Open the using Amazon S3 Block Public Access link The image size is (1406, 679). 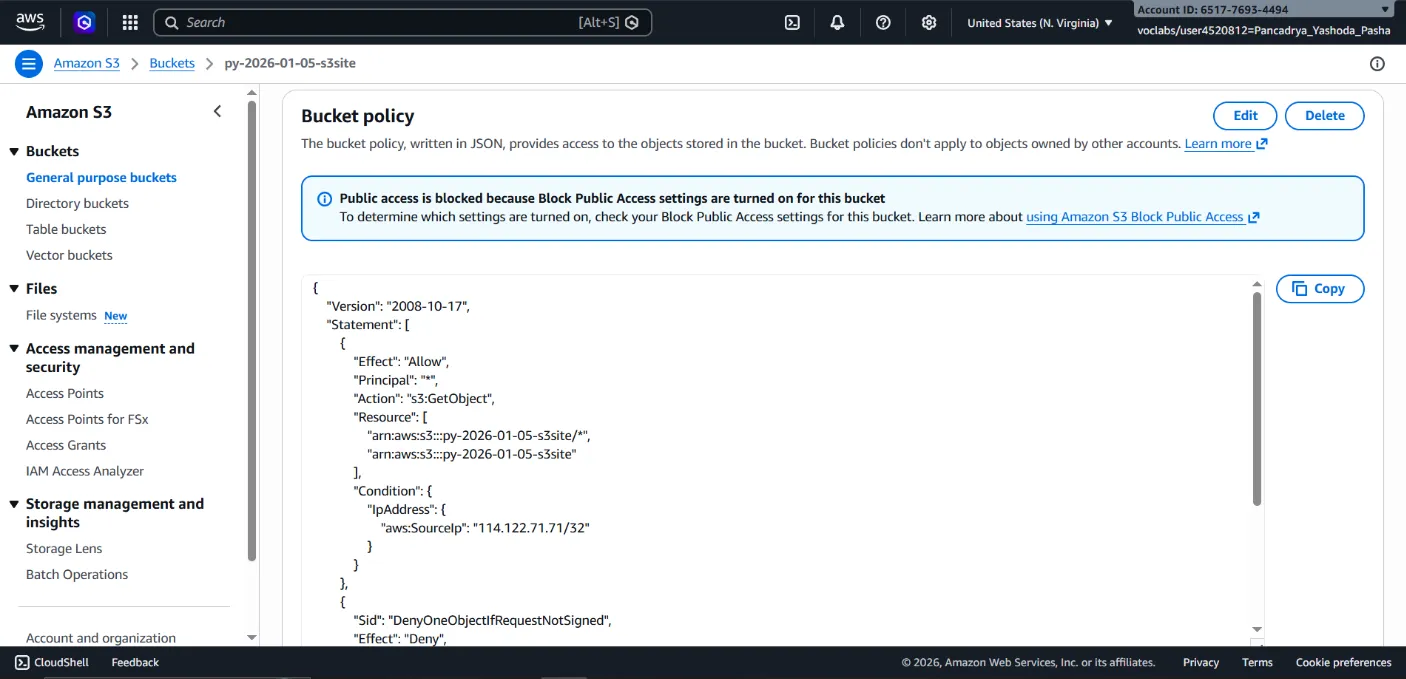tap(1142, 216)
